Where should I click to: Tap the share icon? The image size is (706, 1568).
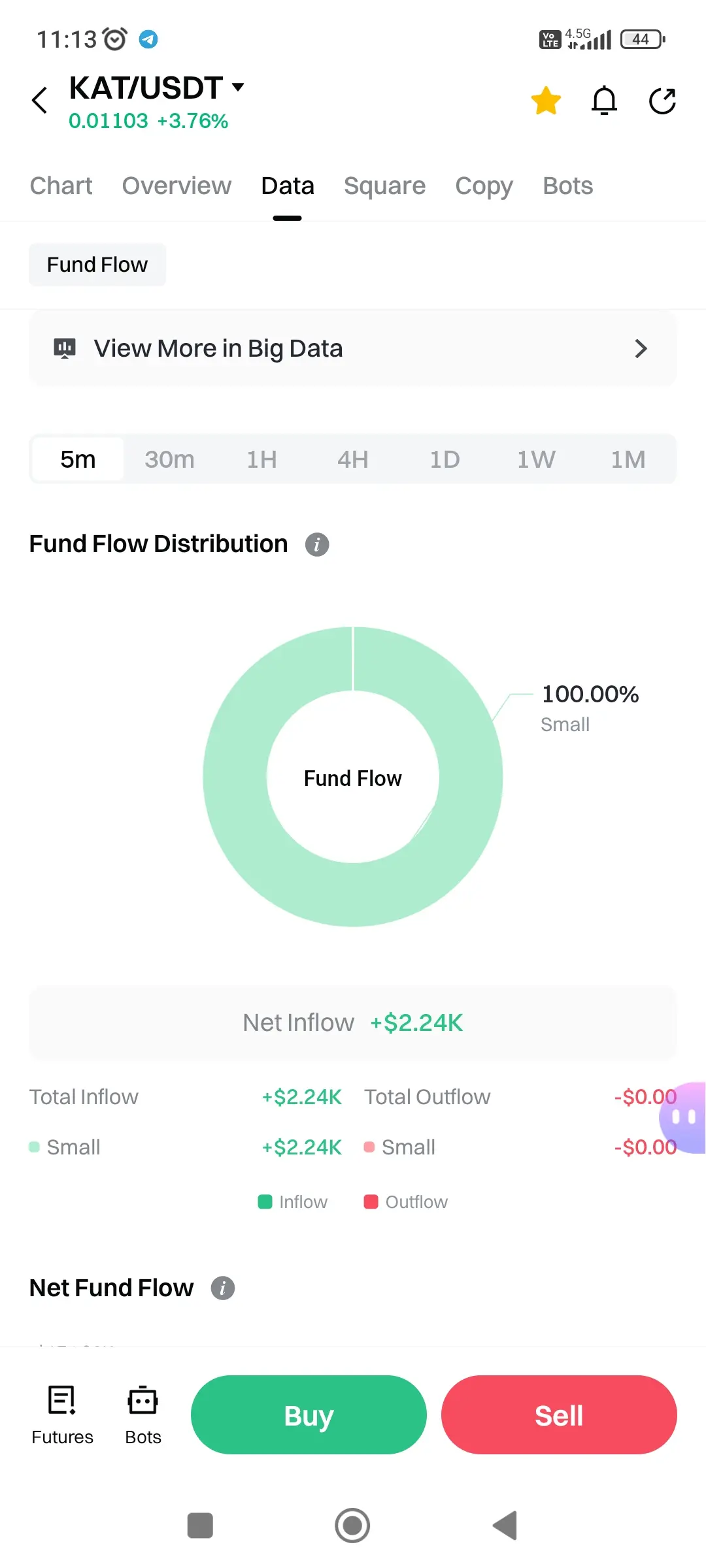point(662,101)
